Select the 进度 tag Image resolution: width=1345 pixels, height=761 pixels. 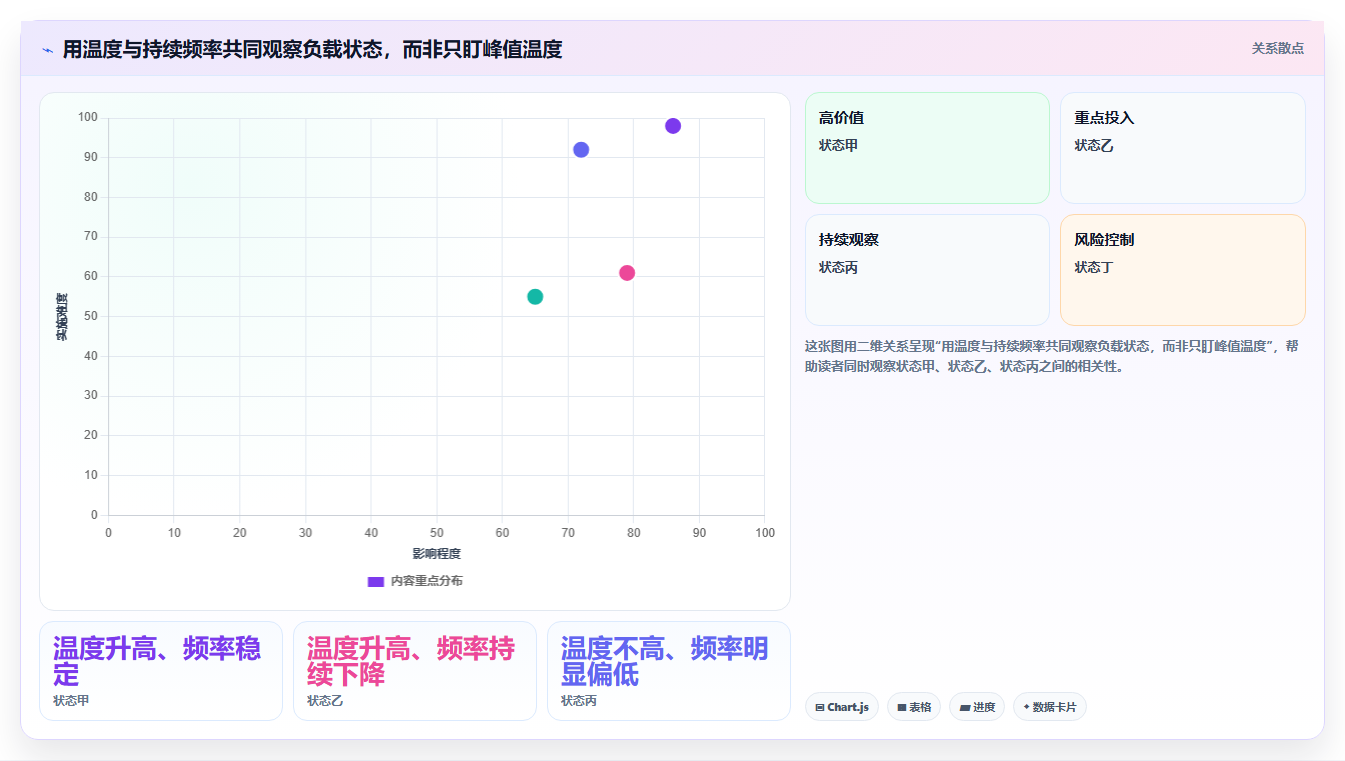pyautogui.click(x=977, y=707)
